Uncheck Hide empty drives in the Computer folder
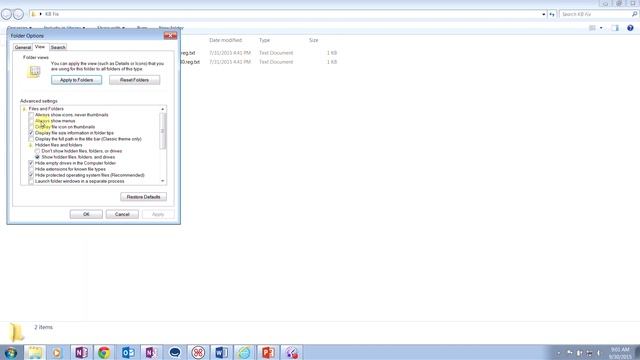 tap(31, 163)
